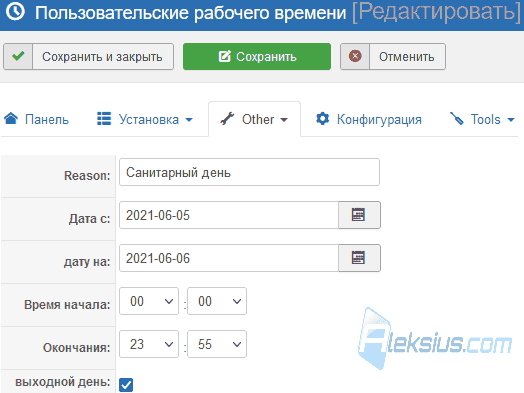The width and height of the screenshot is (524, 393).
Task: Click the red cancel circle icon
Action: tap(355, 56)
